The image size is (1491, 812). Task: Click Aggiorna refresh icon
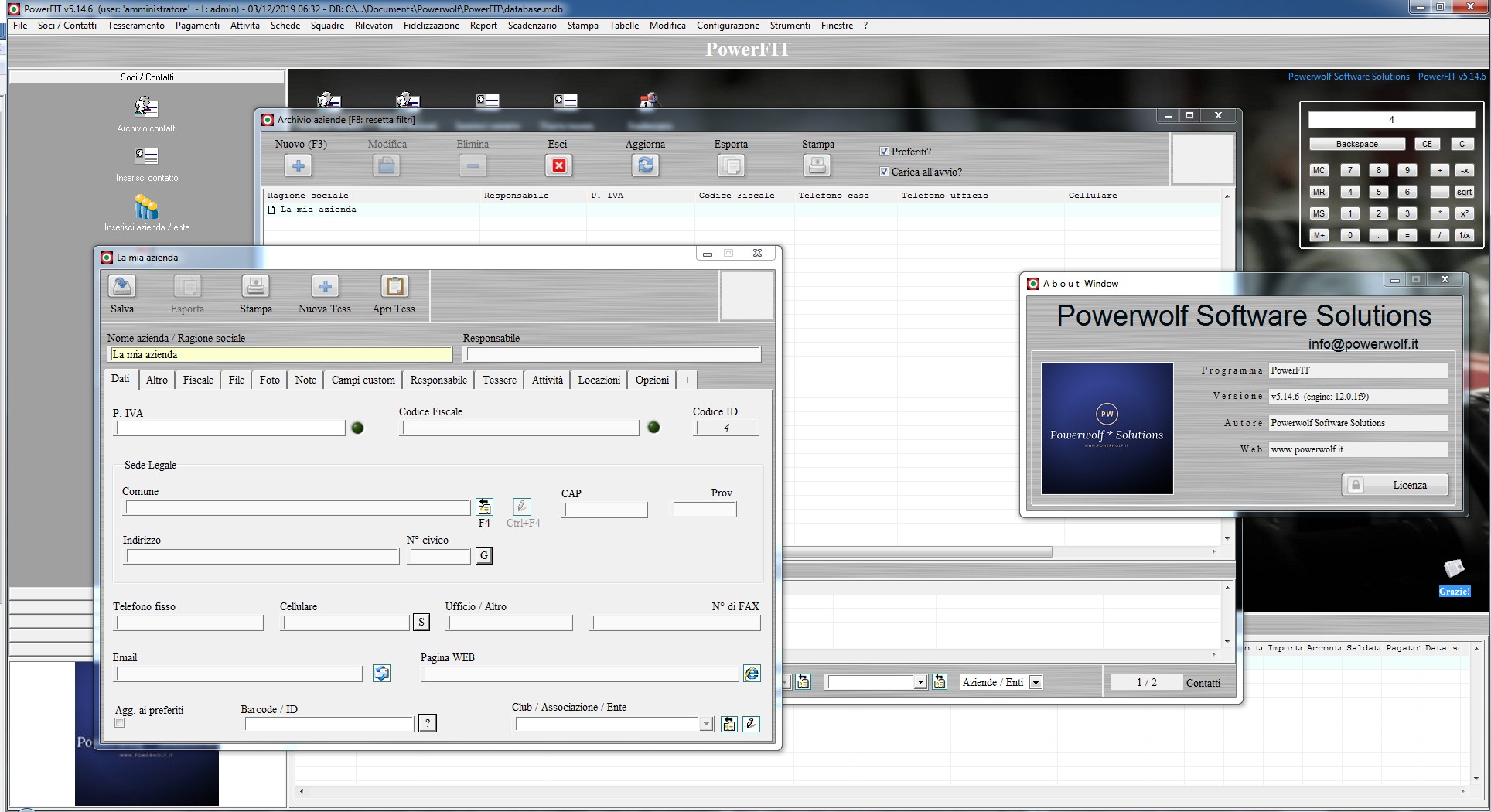646,165
